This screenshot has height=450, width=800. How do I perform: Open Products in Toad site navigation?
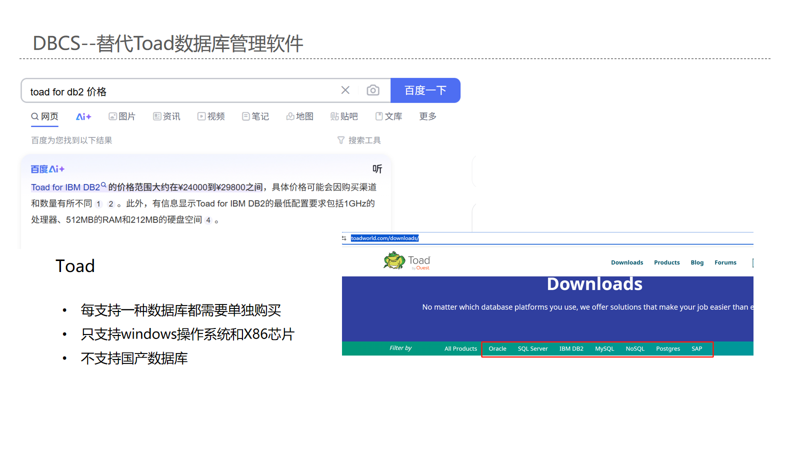(667, 263)
